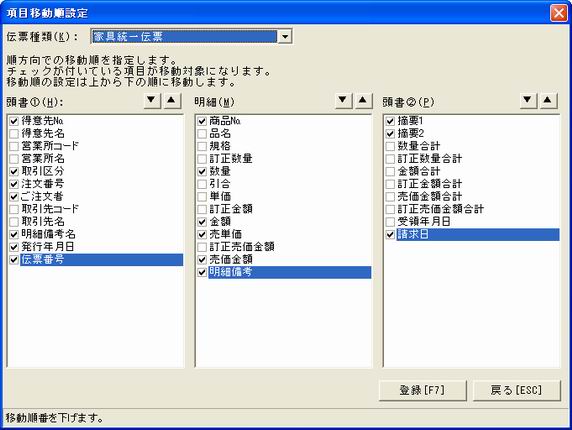Check the 訂正売価金額 checkbox
The width and height of the screenshot is (572, 430).
pyautogui.click(x=202, y=247)
